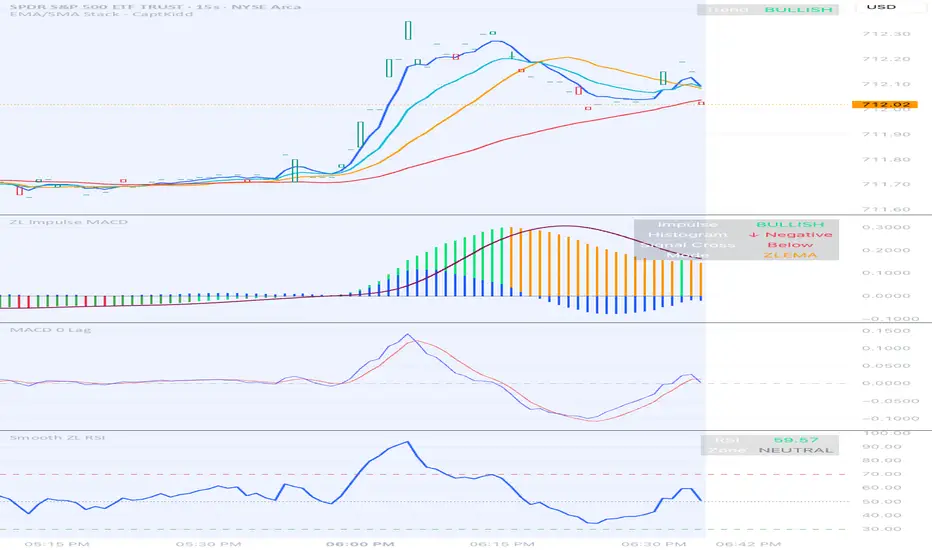Click the 0.0500 axis label
The width and height of the screenshot is (932, 550).
pos(886,366)
